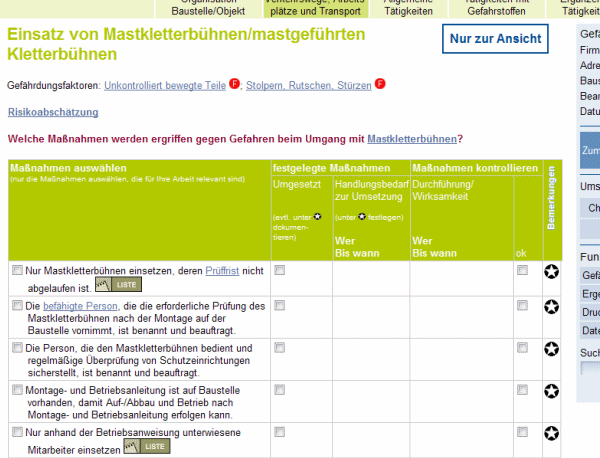
Task: Select the measure 'Nur Mastkletterbühnen einsetzen' checkbox
Action: click(x=17, y=270)
